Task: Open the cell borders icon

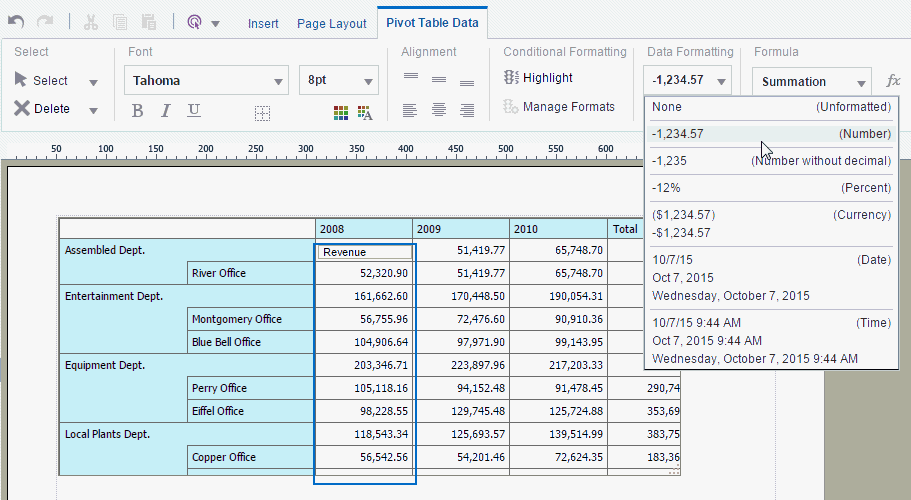Action: tap(262, 113)
